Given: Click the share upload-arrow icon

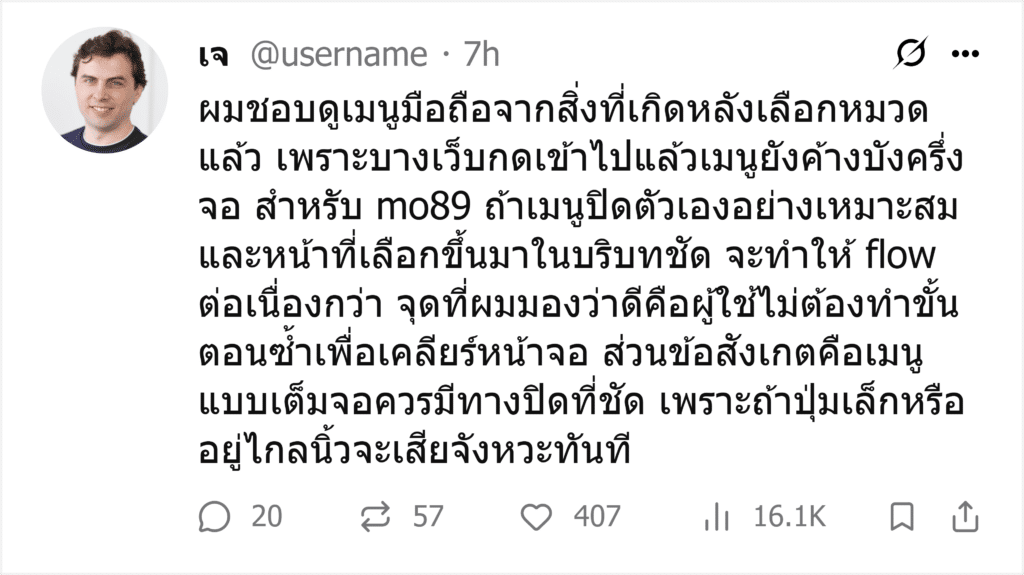Looking at the screenshot, I should (x=965, y=517).
